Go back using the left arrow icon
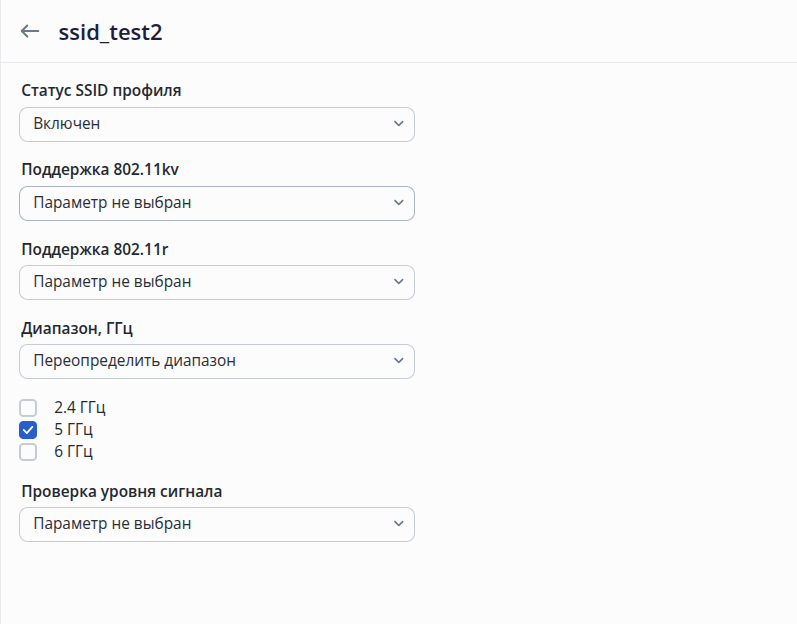 [x=29, y=32]
